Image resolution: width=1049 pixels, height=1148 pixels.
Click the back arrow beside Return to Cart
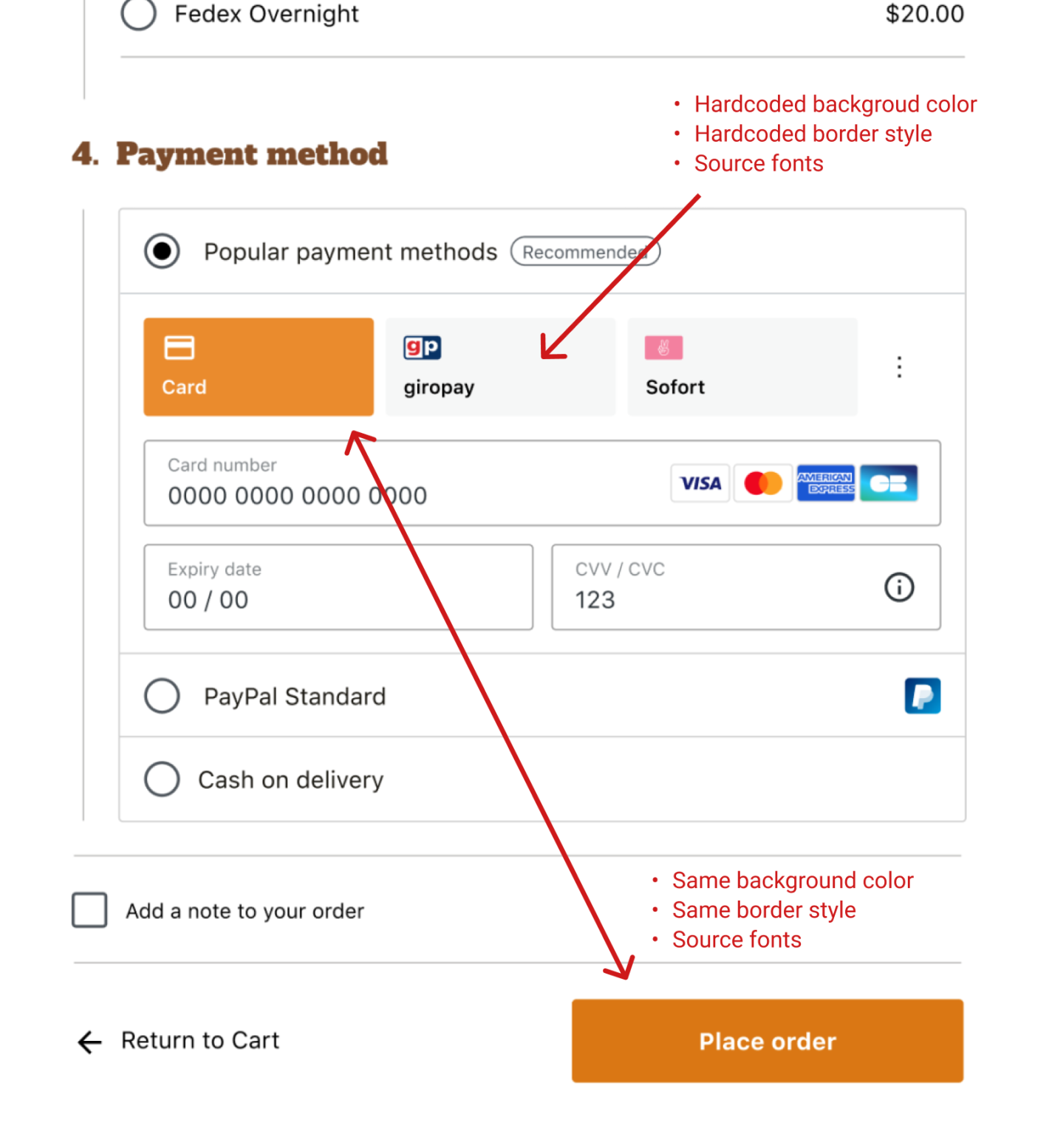88,1042
